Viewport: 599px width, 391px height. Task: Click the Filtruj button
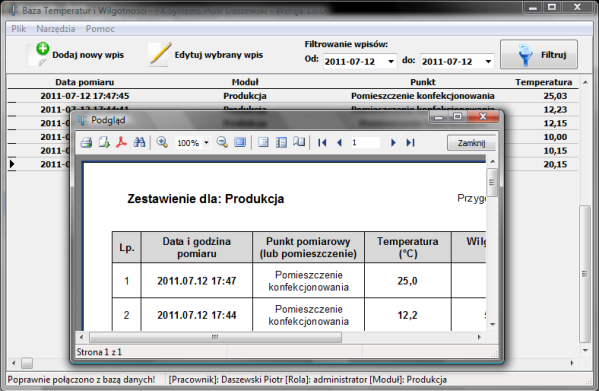pyautogui.click(x=539, y=55)
